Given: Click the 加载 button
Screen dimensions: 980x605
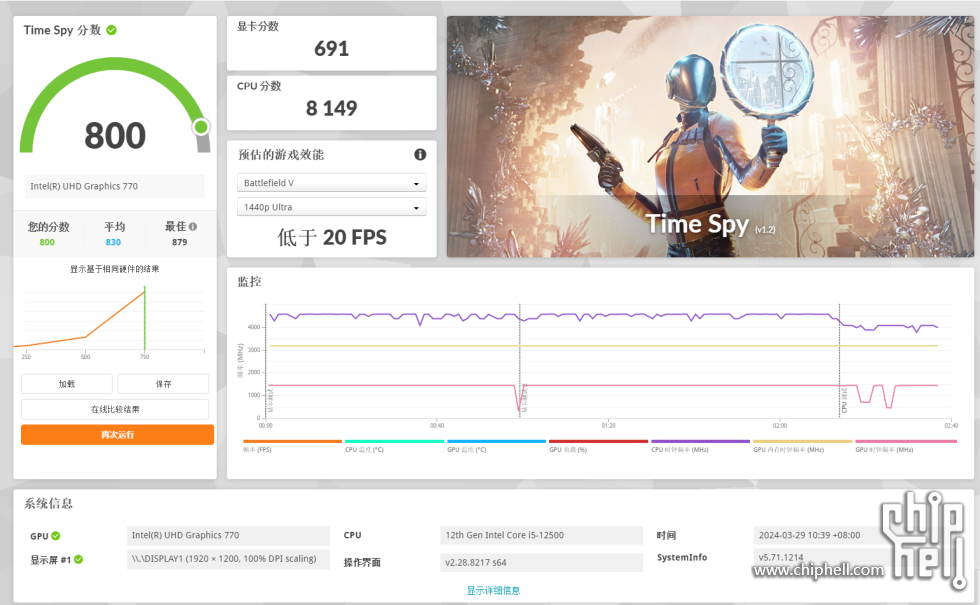Looking at the screenshot, I should tap(67, 384).
